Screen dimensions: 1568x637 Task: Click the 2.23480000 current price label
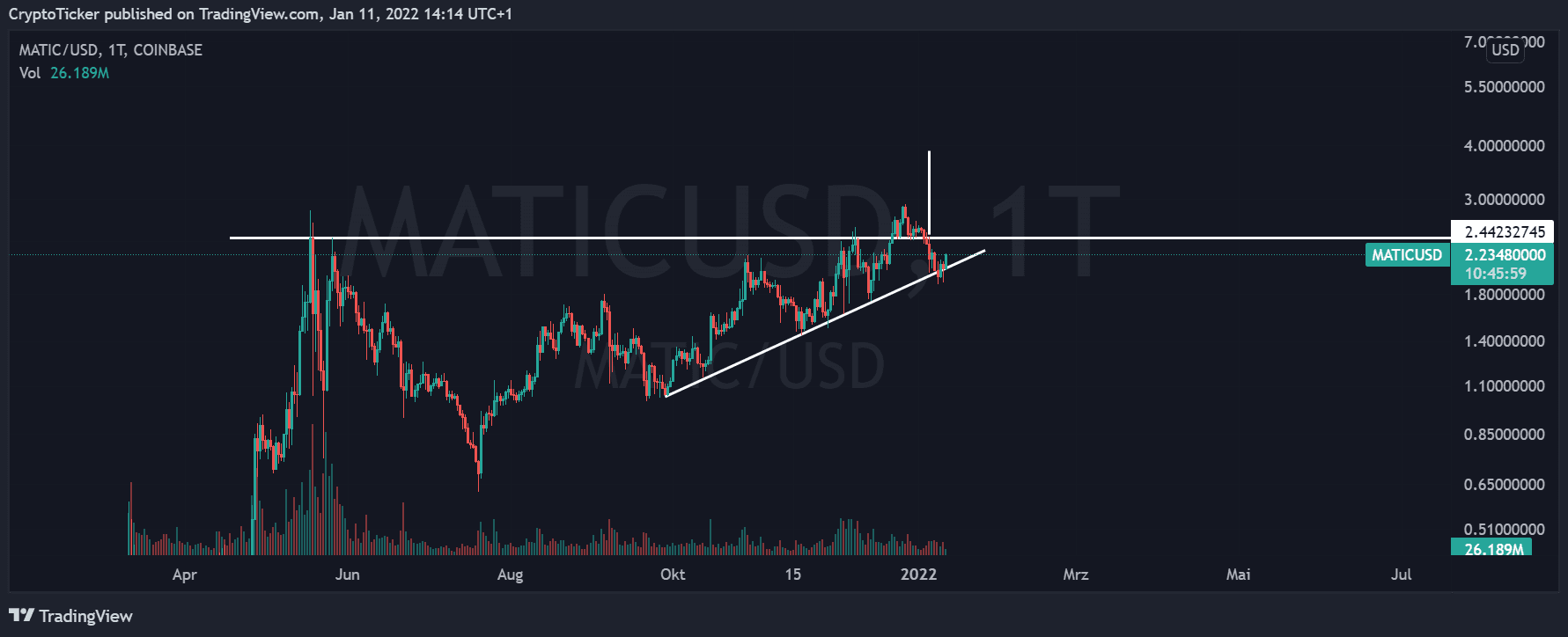click(x=1504, y=255)
